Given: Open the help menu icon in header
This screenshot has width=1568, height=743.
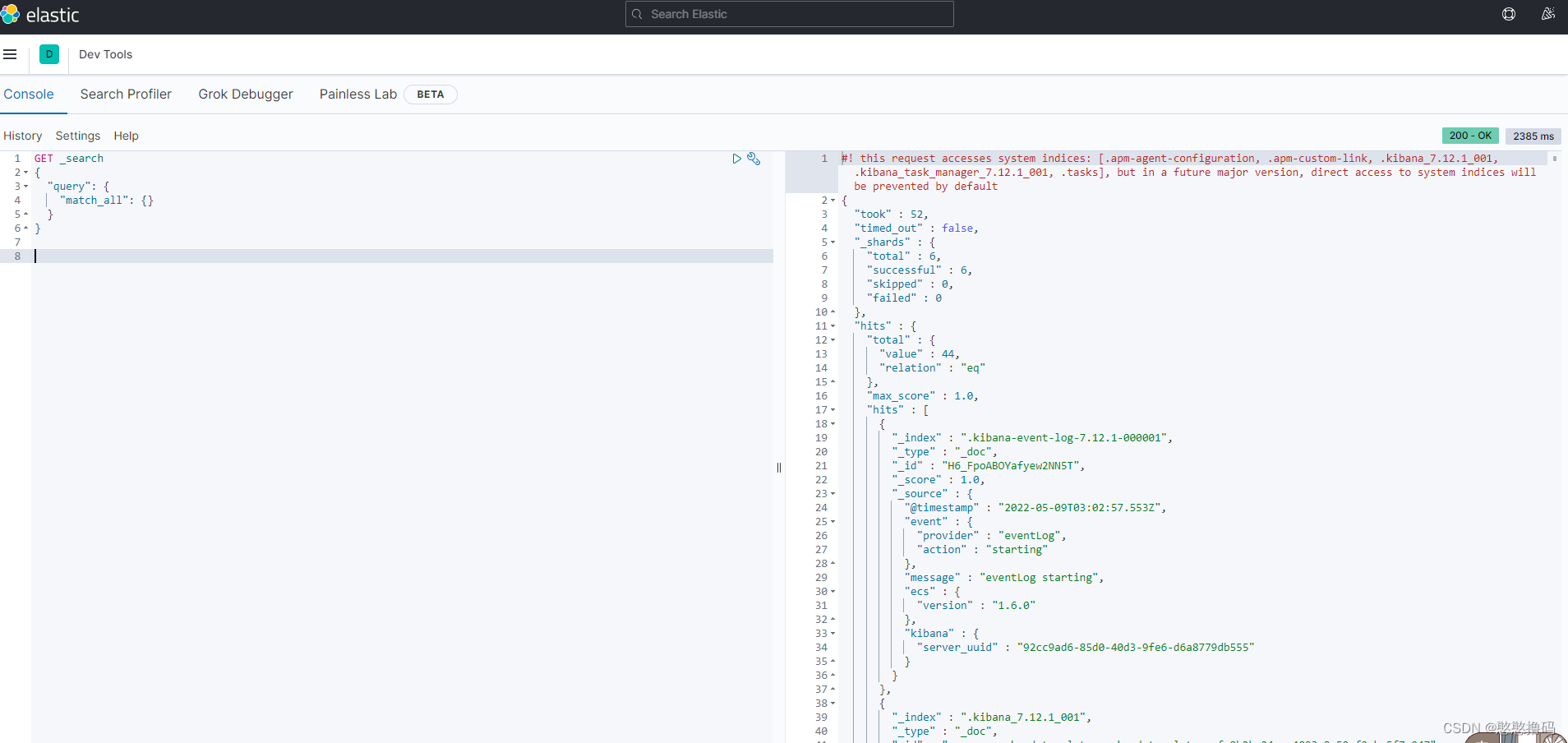Looking at the screenshot, I should click(1509, 14).
